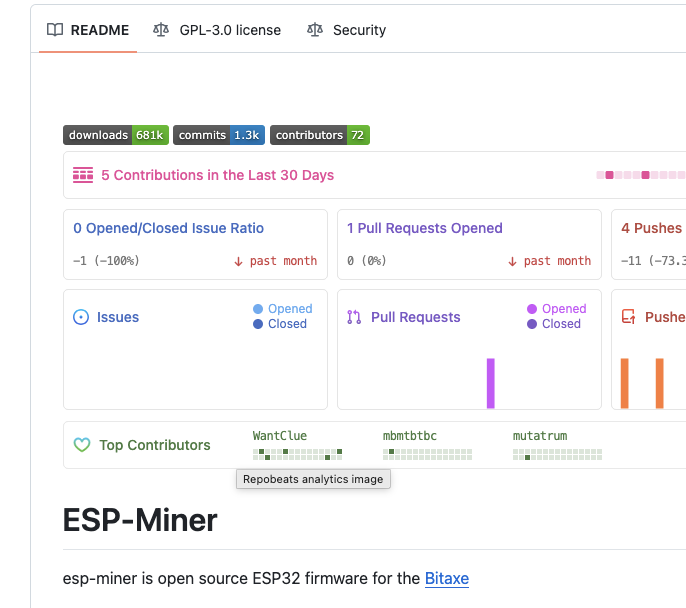
Task: Click 'Closed' legend label in Issues card
Action: coord(287,324)
